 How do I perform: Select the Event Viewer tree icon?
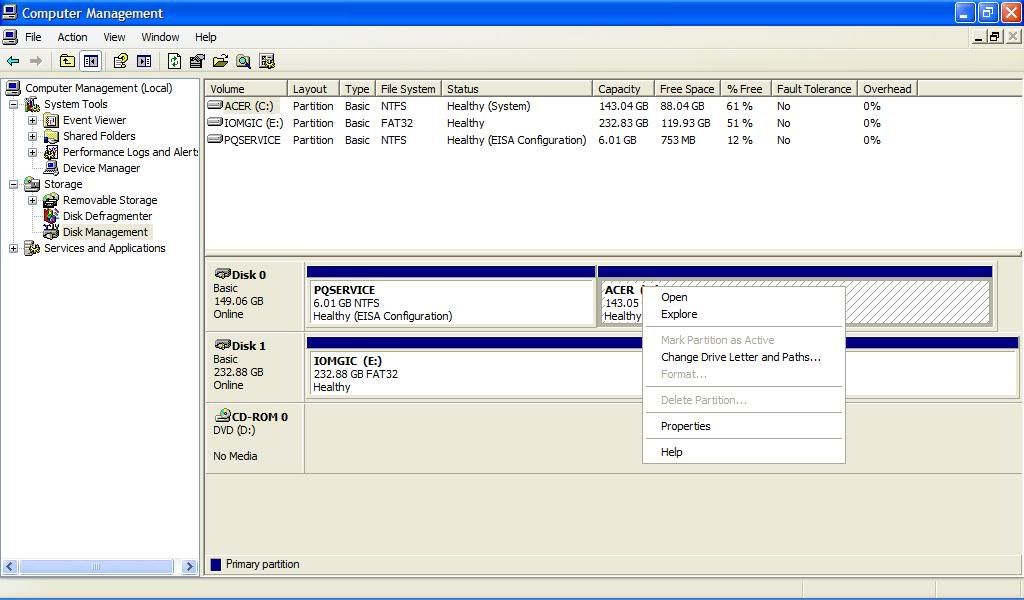[x=51, y=120]
